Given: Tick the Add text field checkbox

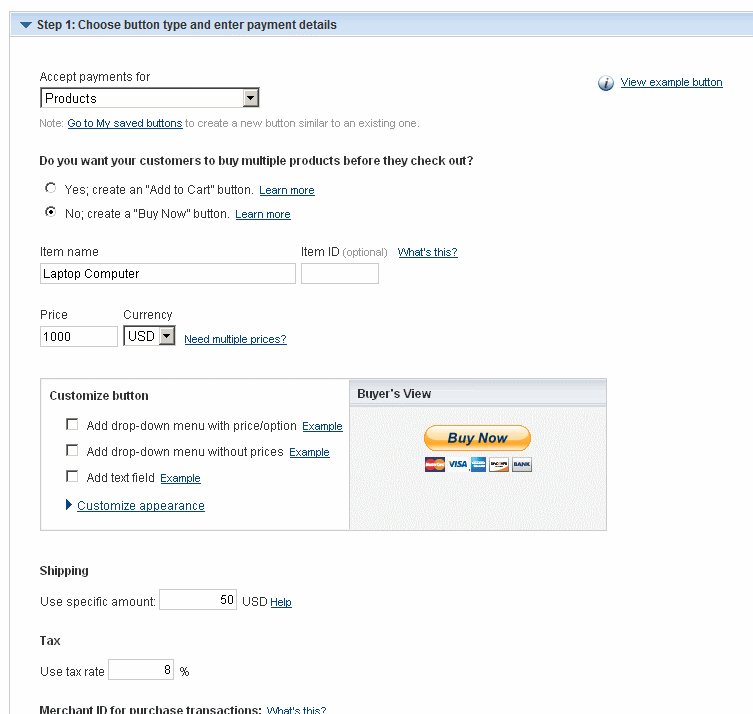Looking at the screenshot, I should tap(72, 476).
